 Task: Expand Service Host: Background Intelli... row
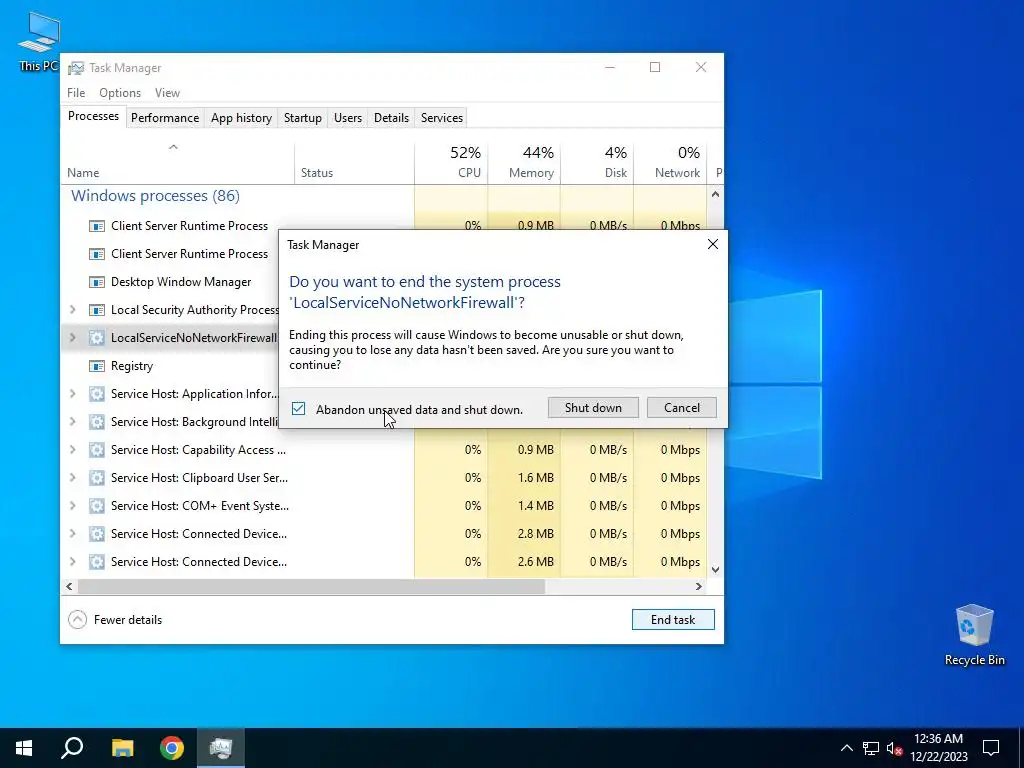click(72, 422)
